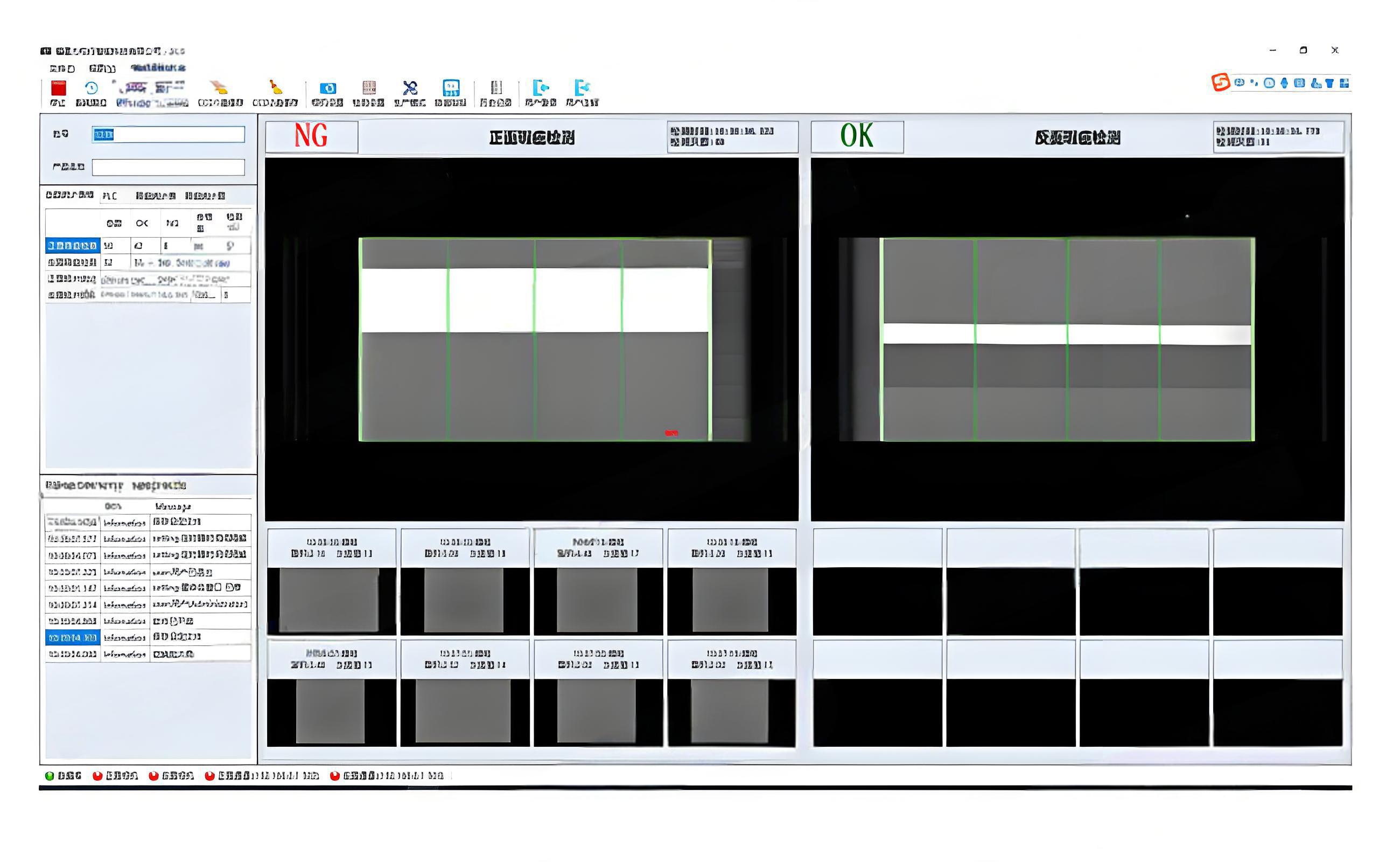Screen dimensions: 1400x862
Task: Click the red defect marker in NG image
Action: 671,433
